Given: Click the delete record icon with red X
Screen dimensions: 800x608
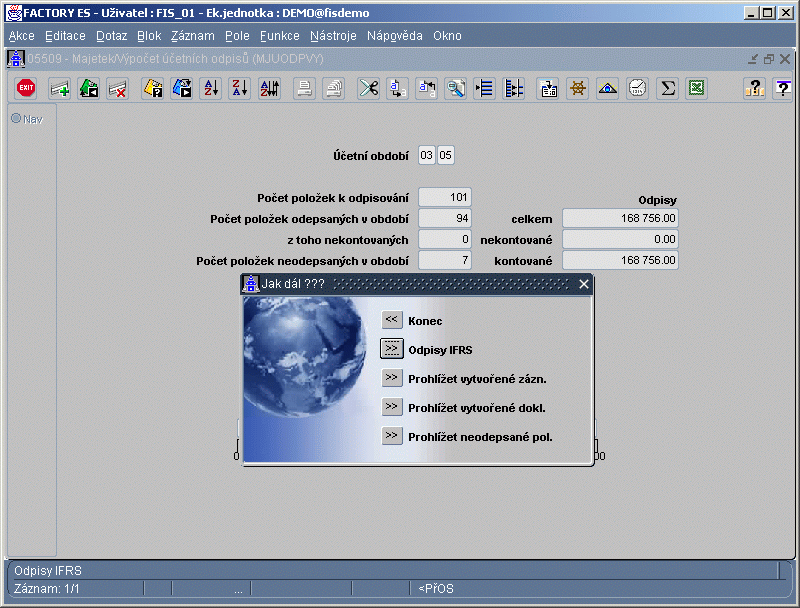Looking at the screenshot, I should 118,88.
